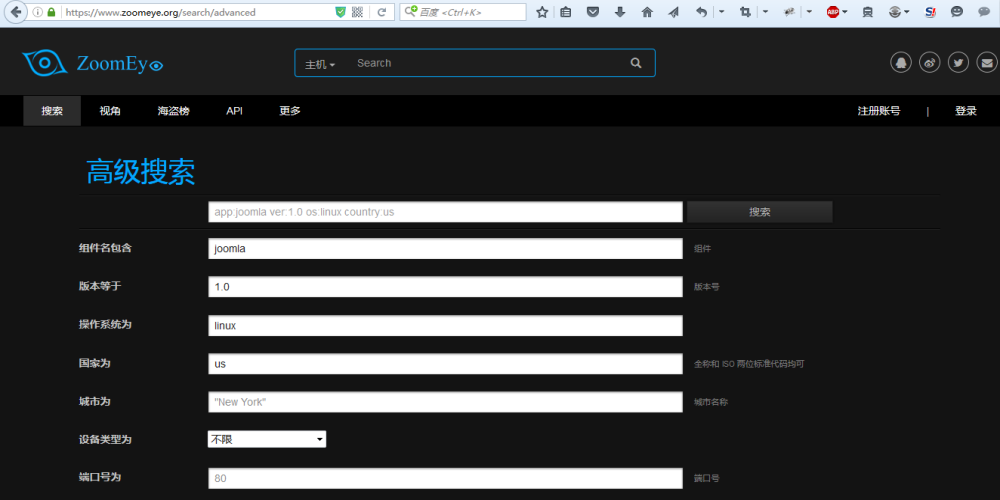Click the 全称和 ISO 两位标准代码均可 hint
Image resolution: width=1000 pixels, height=500 pixels.
[x=749, y=364]
